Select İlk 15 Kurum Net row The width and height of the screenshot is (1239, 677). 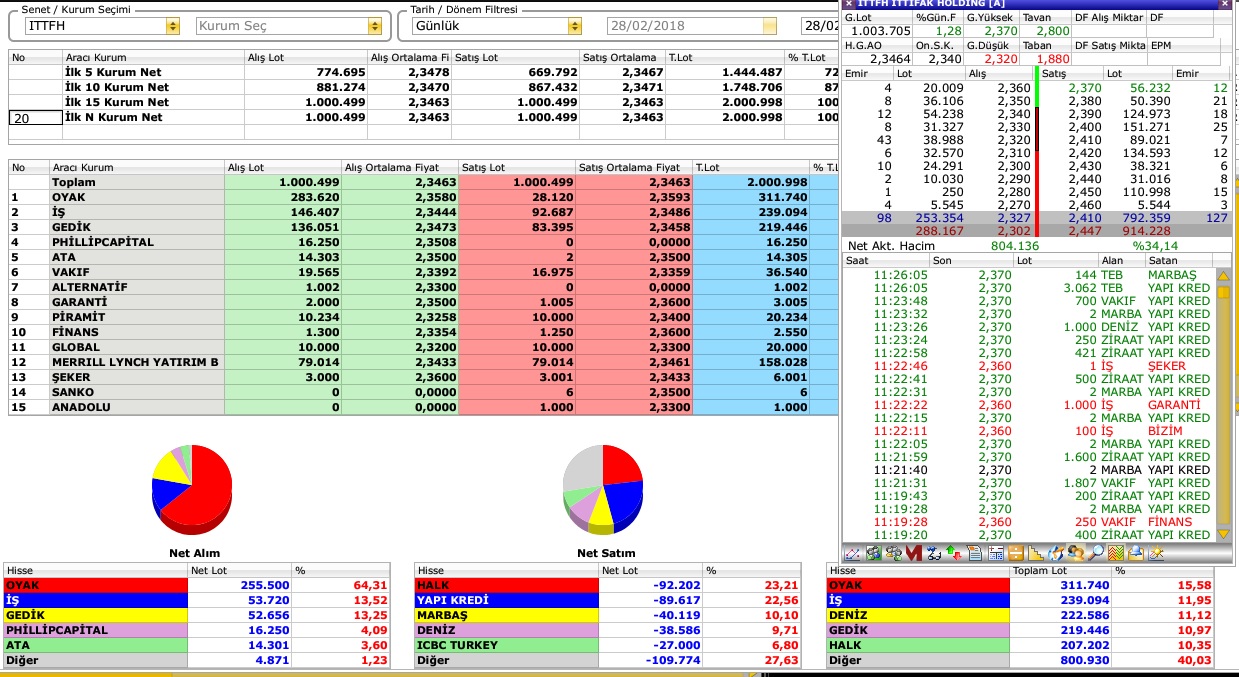click(425, 102)
